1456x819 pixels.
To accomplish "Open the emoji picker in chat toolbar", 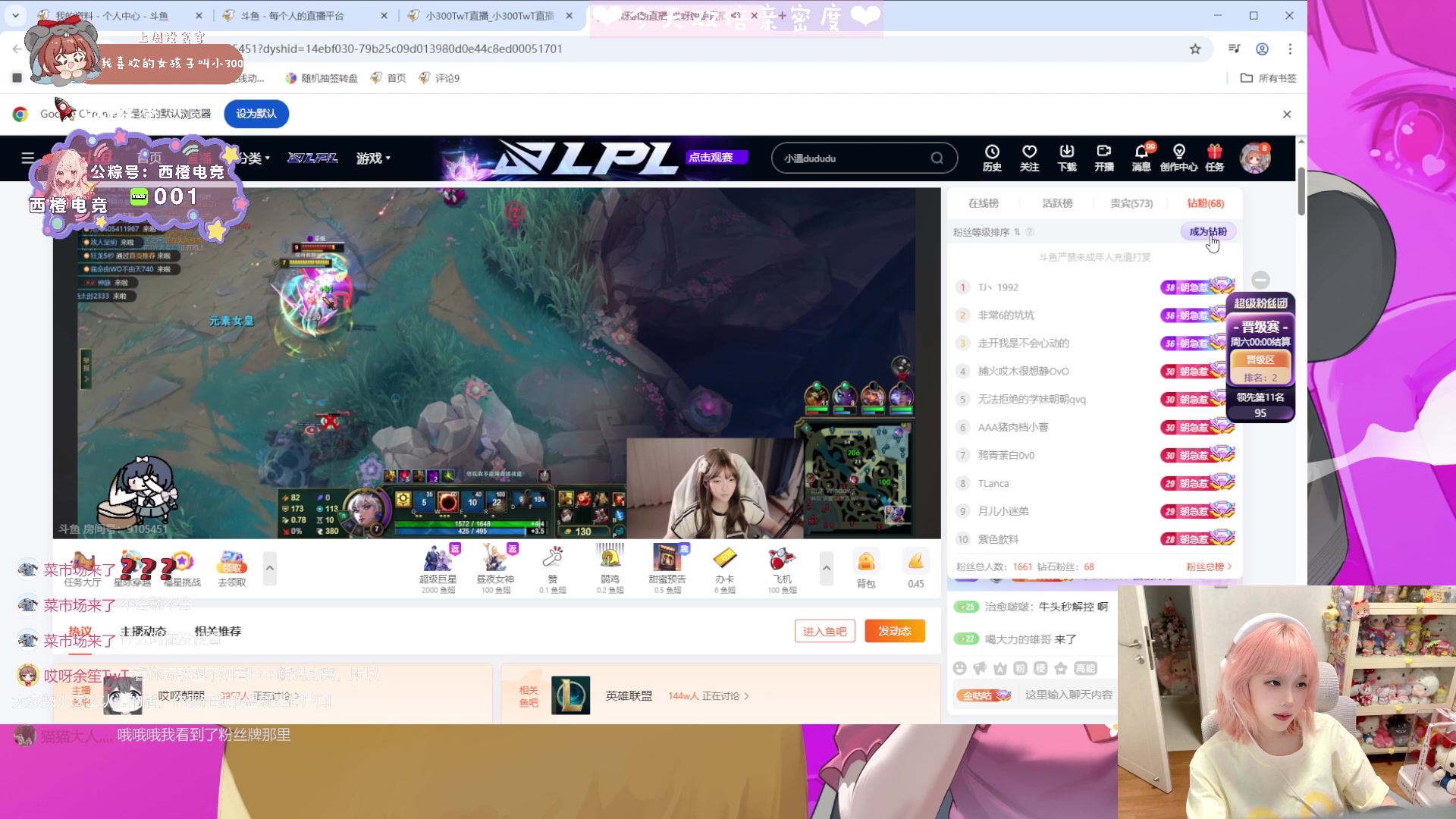I will (960, 668).
